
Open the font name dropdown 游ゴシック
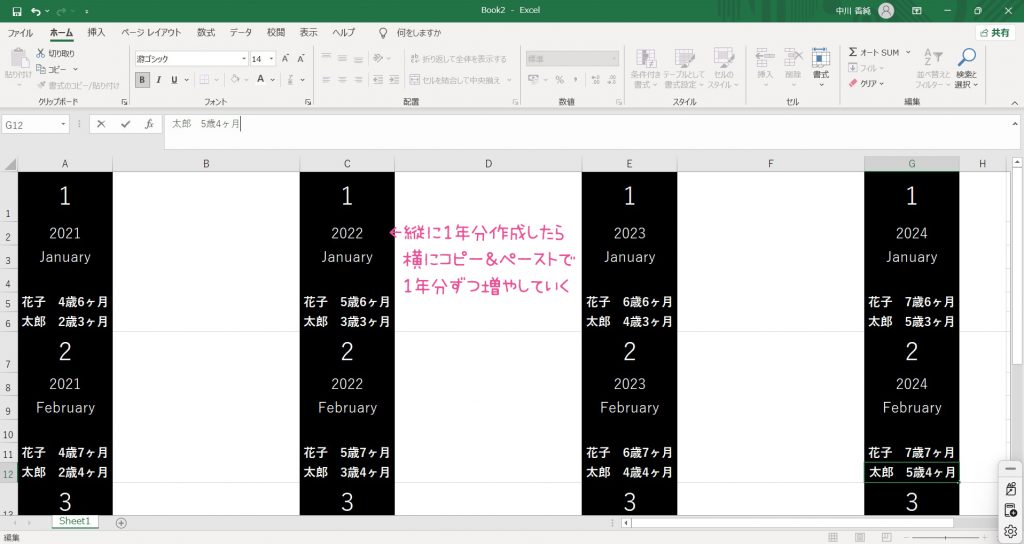[x=243, y=59]
